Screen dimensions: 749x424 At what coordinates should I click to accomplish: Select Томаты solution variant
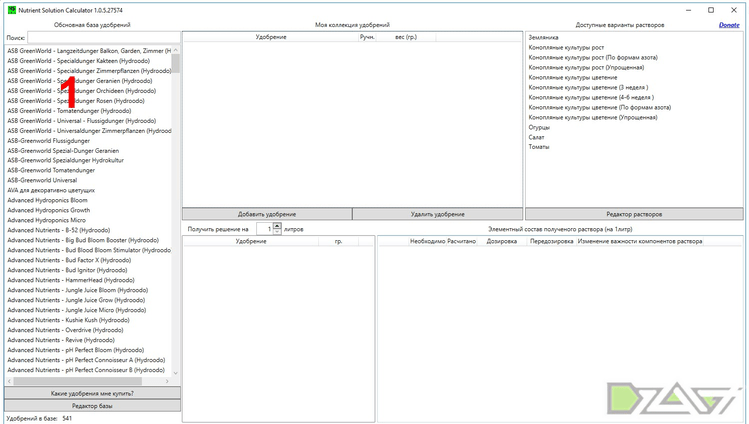(539, 147)
